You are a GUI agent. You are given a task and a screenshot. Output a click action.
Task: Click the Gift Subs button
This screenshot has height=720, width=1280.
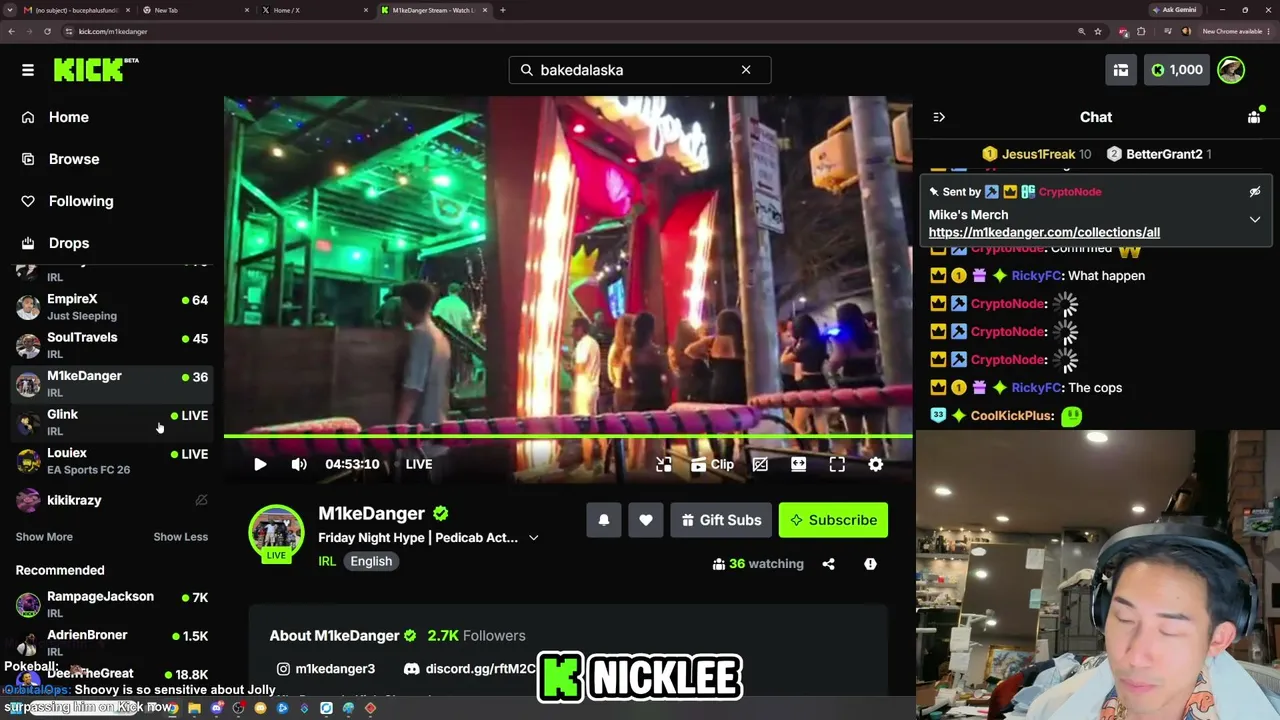click(721, 520)
